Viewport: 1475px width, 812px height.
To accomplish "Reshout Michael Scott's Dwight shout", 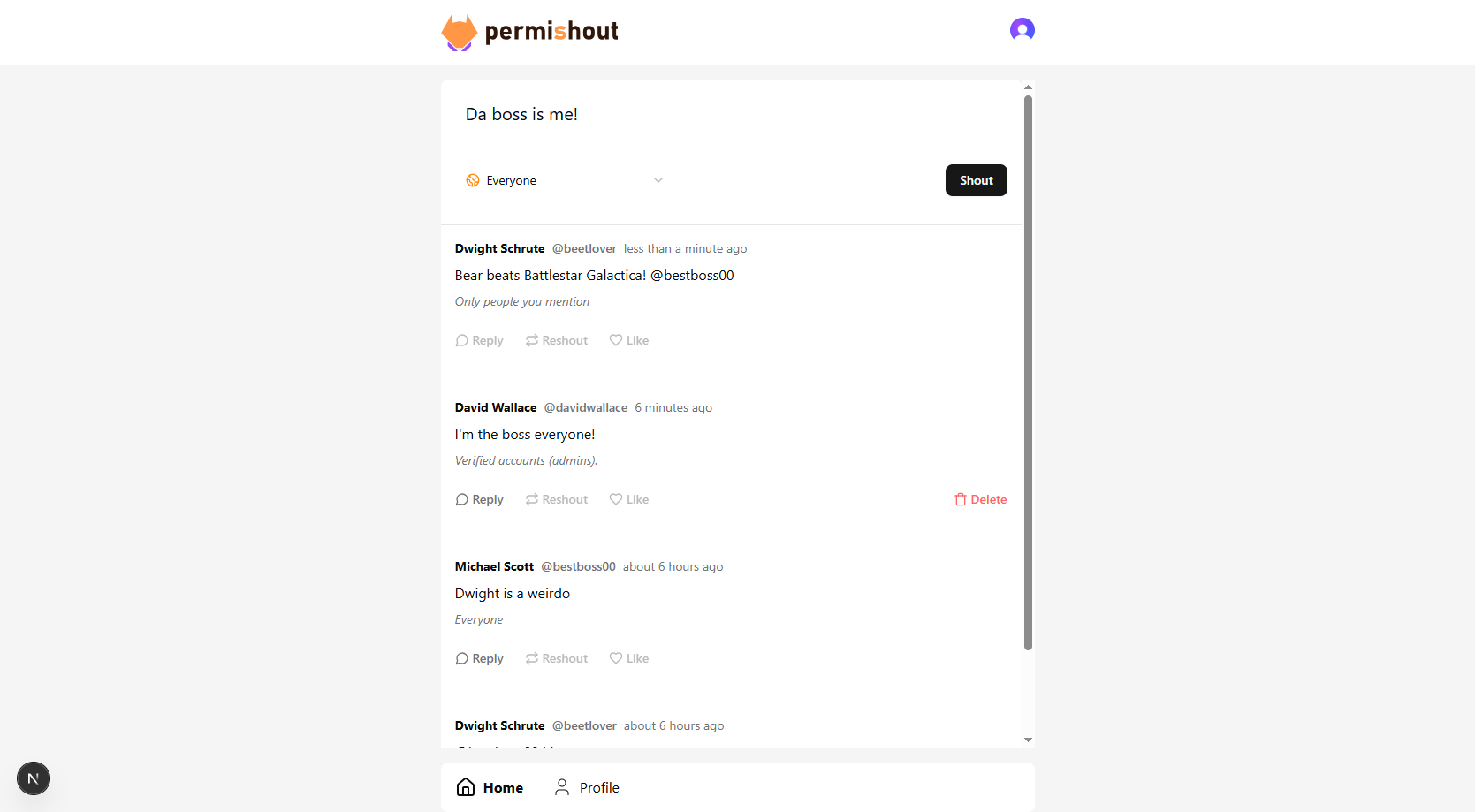I will click(x=557, y=658).
